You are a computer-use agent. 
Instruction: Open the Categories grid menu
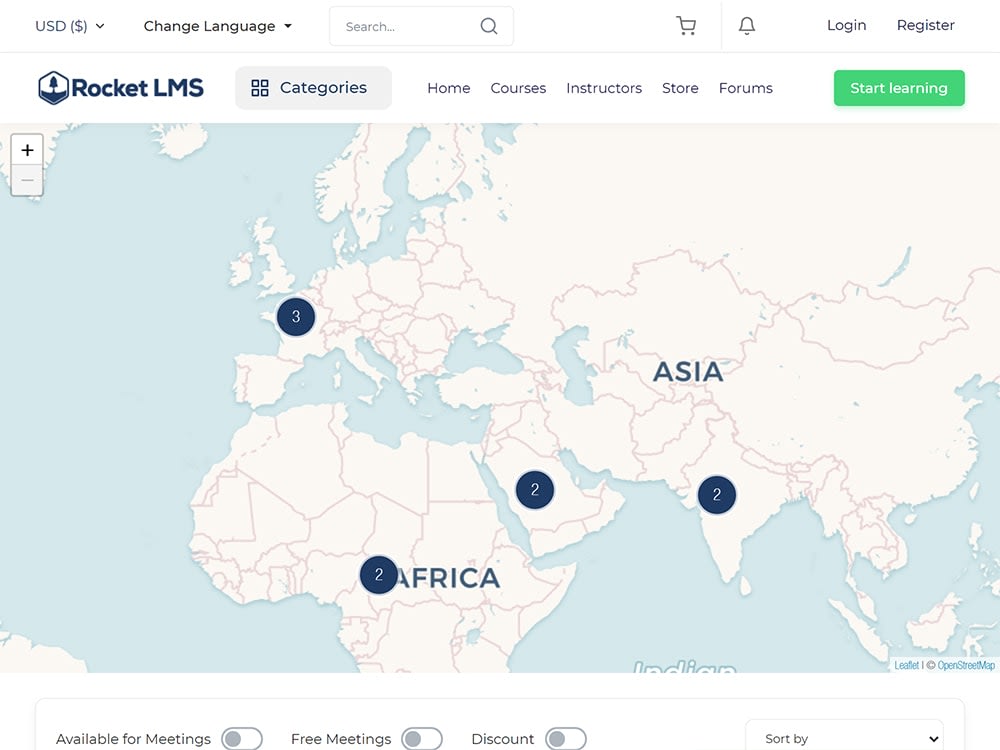click(x=313, y=88)
